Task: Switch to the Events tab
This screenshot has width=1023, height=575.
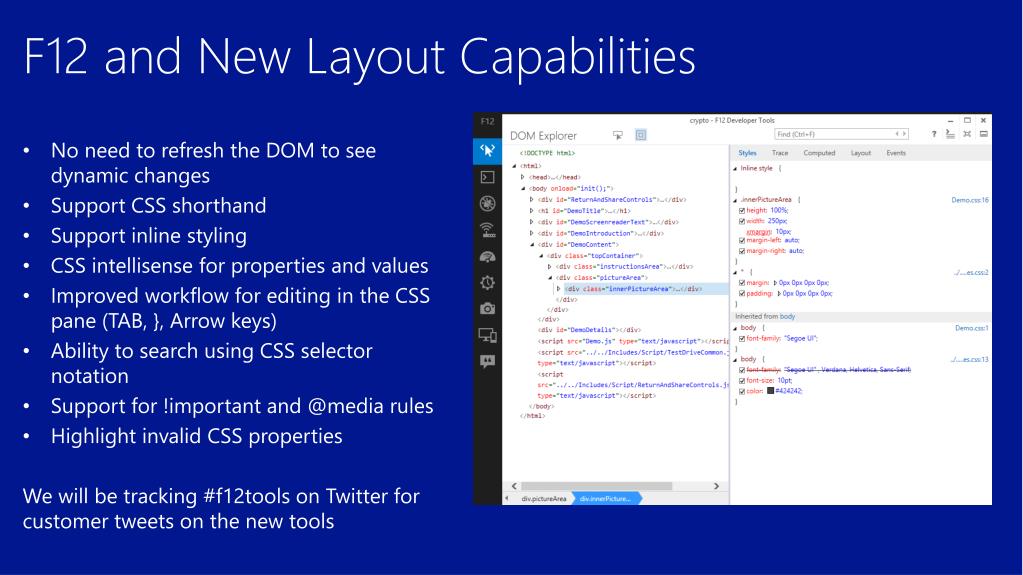Action: pyautogui.click(x=896, y=153)
